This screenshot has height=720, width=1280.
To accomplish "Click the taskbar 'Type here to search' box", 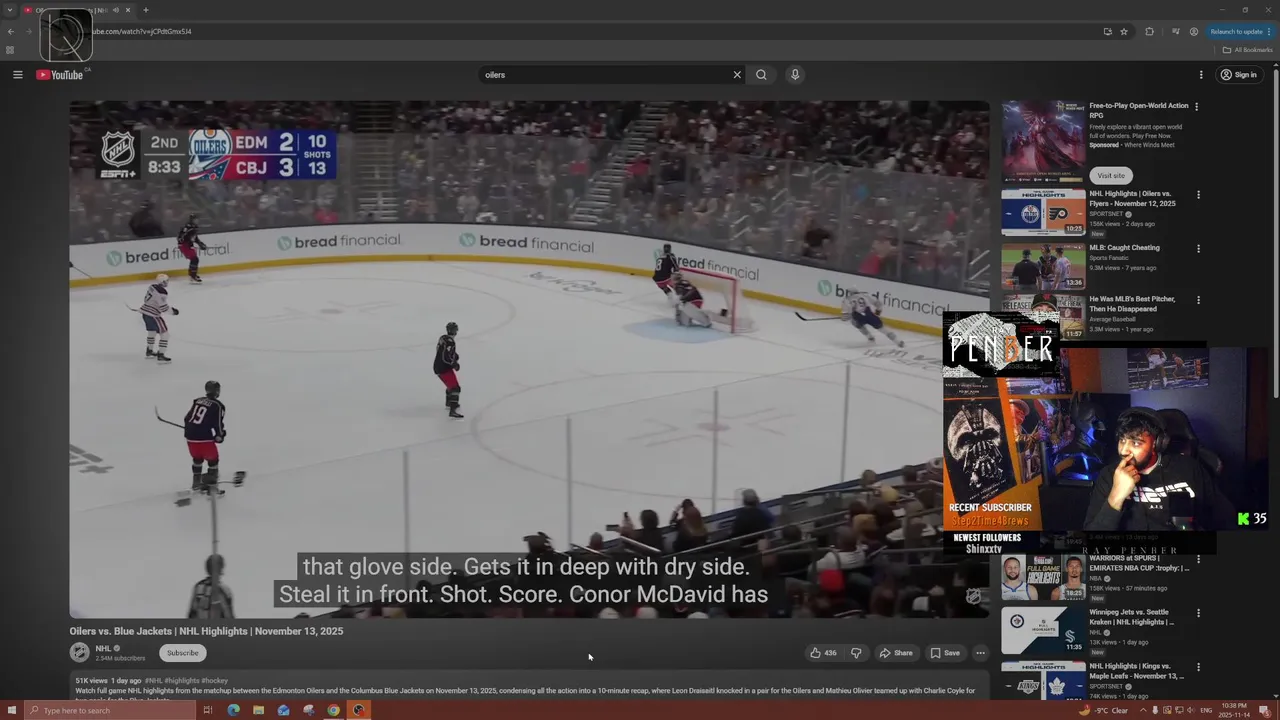I will coord(110,710).
